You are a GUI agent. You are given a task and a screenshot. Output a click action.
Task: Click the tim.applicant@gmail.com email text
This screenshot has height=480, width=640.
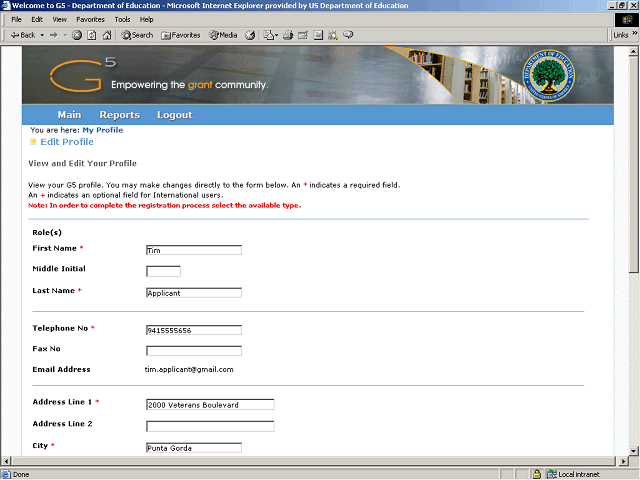coord(189,369)
